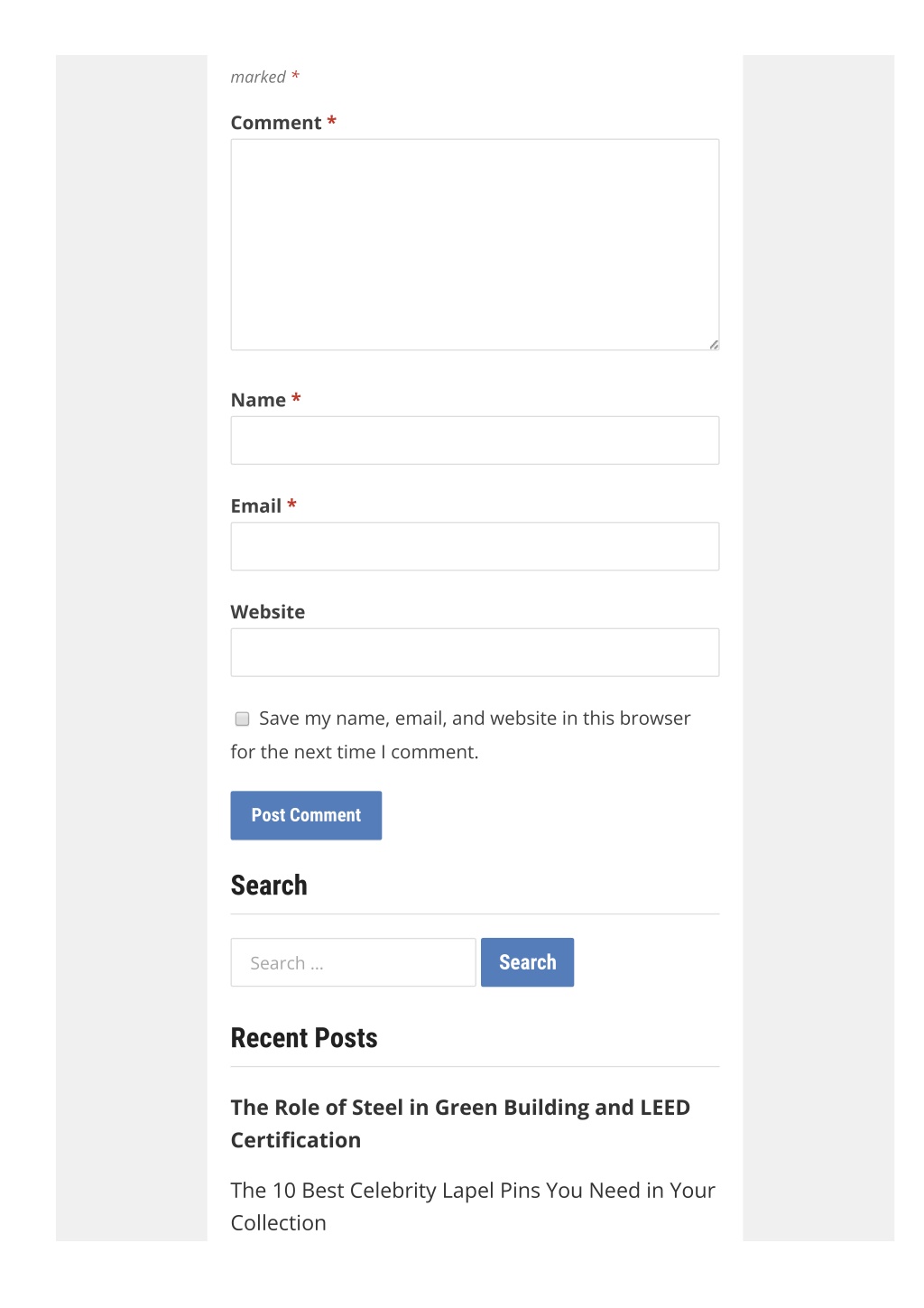924x1308 pixels.
Task: Open the 10 Best Celebrity Lapel Pins post
Action: click(473, 1206)
